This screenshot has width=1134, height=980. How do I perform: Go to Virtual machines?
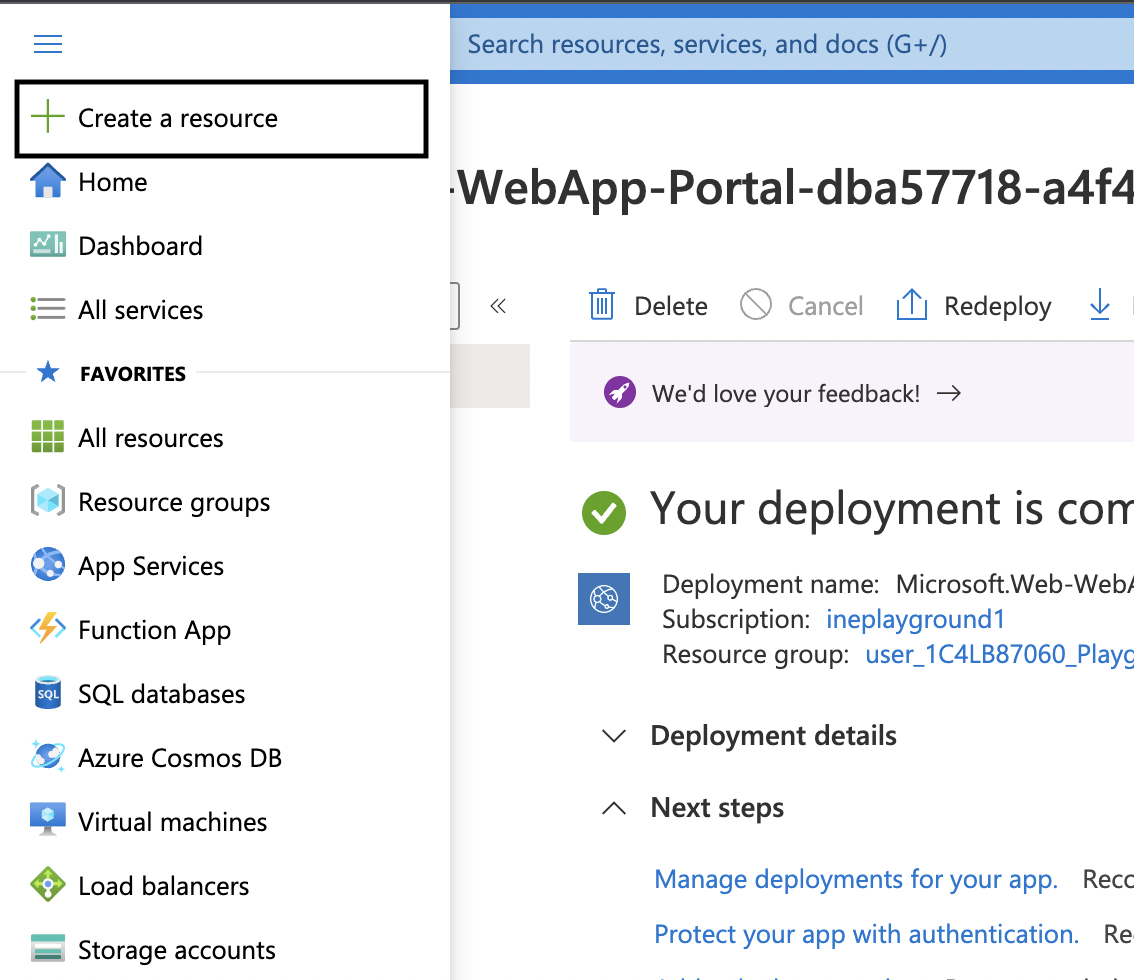[172, 822]
